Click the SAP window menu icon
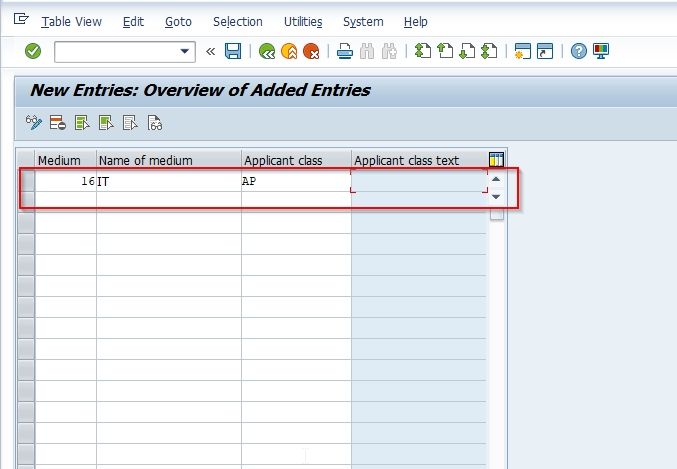Image resolution: width=677 pixels, height=469 pixels. (21, 19)
